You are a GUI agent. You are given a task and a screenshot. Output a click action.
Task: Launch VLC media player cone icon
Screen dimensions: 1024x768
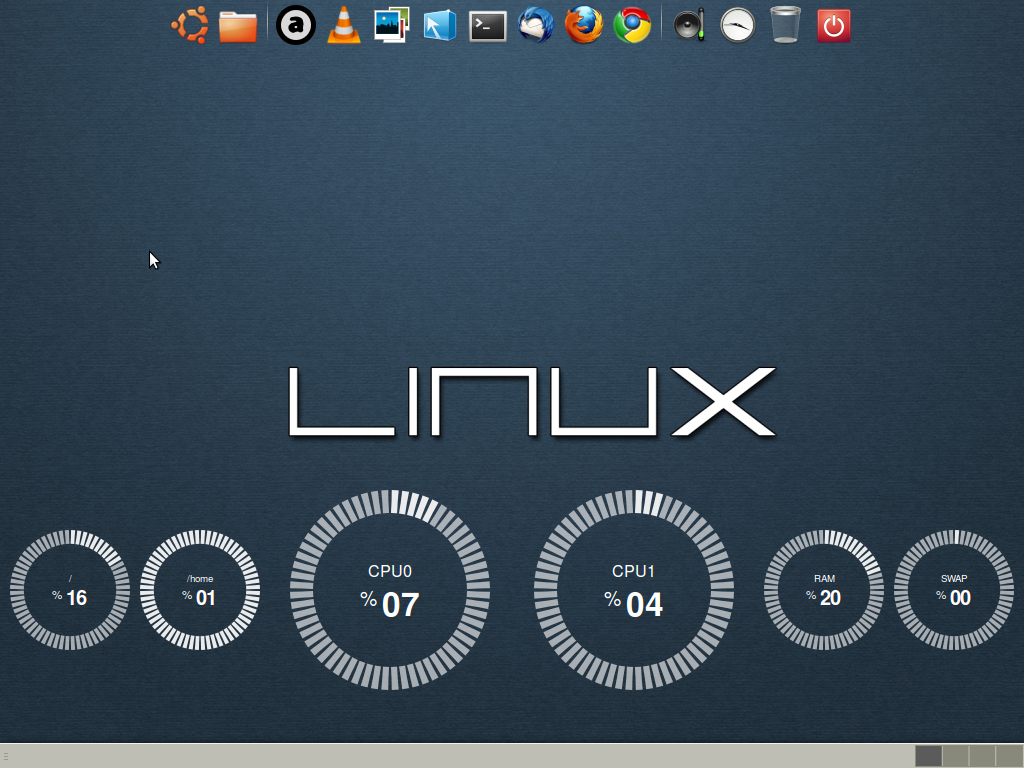tap(344, 25)
